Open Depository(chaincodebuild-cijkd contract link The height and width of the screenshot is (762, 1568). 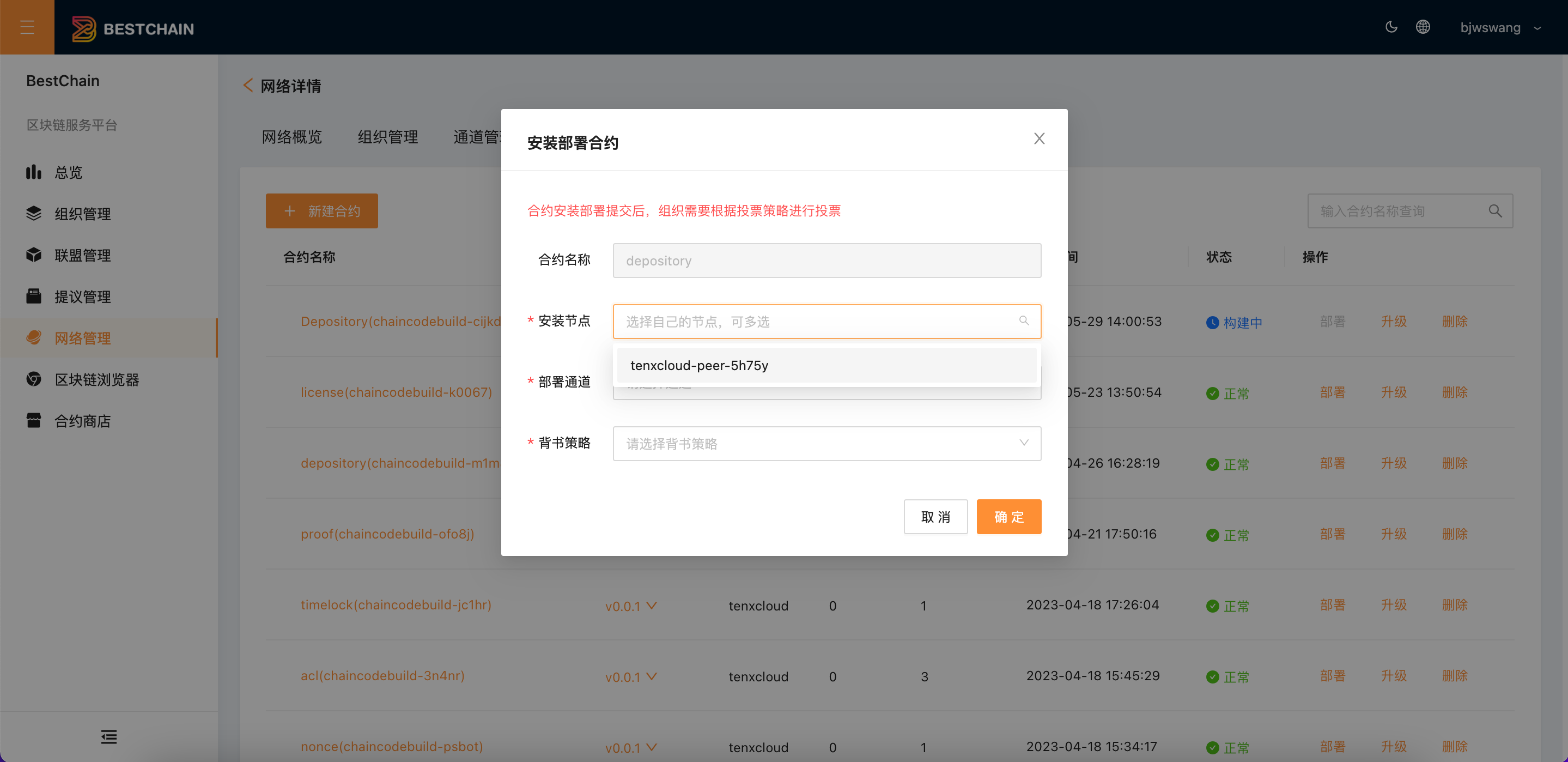click(x=400, y=321)
